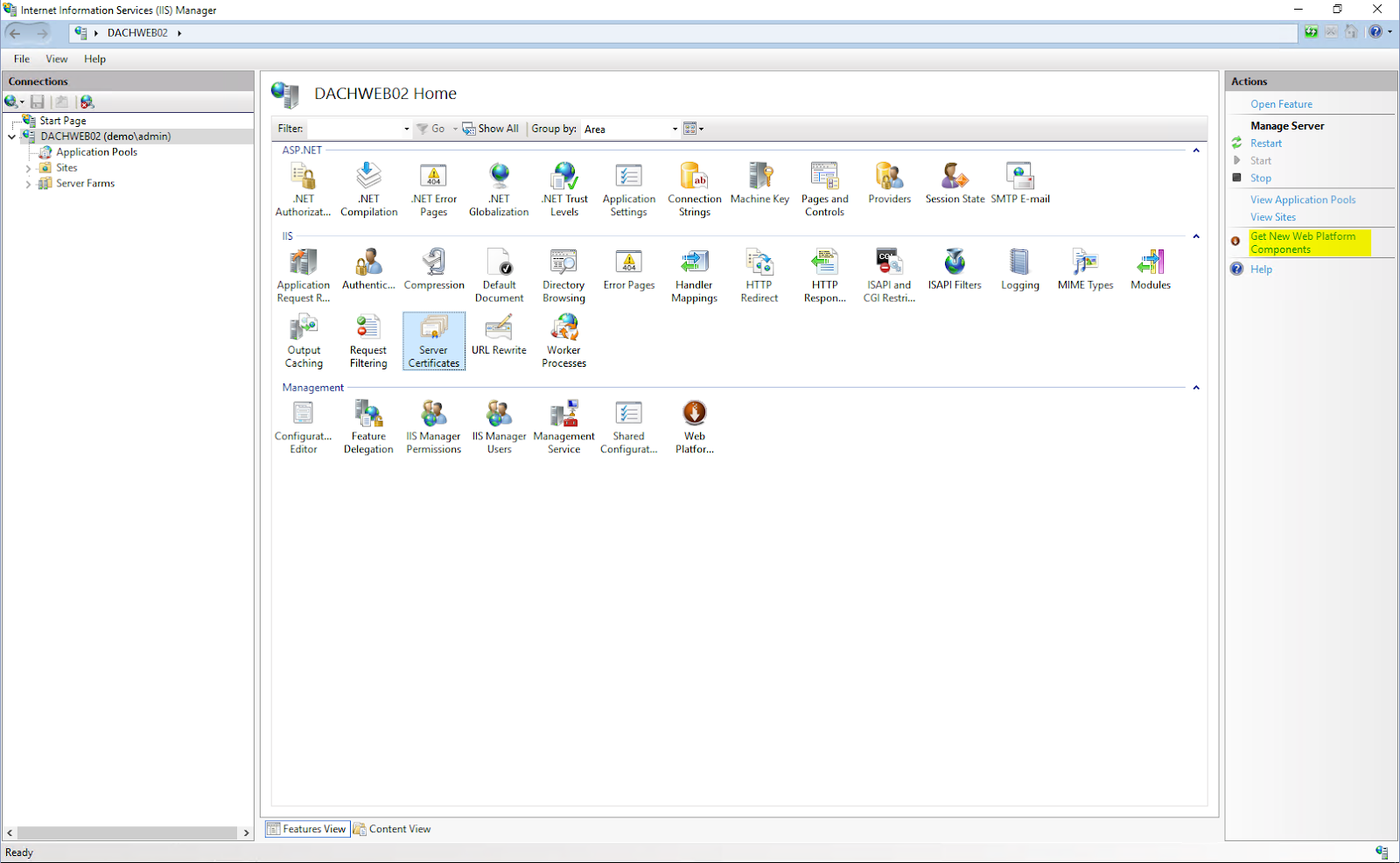Open MIME Types feature
The image size is (1400, 863).
1085,269
